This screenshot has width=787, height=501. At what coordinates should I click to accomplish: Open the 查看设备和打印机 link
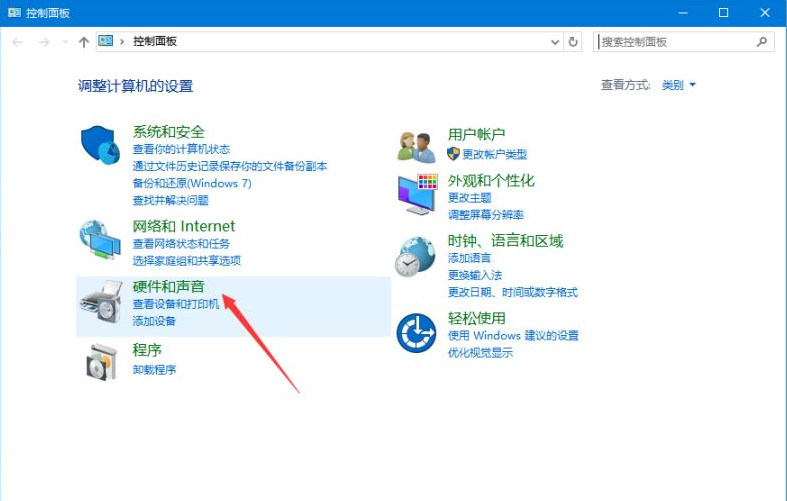(175, 304)
